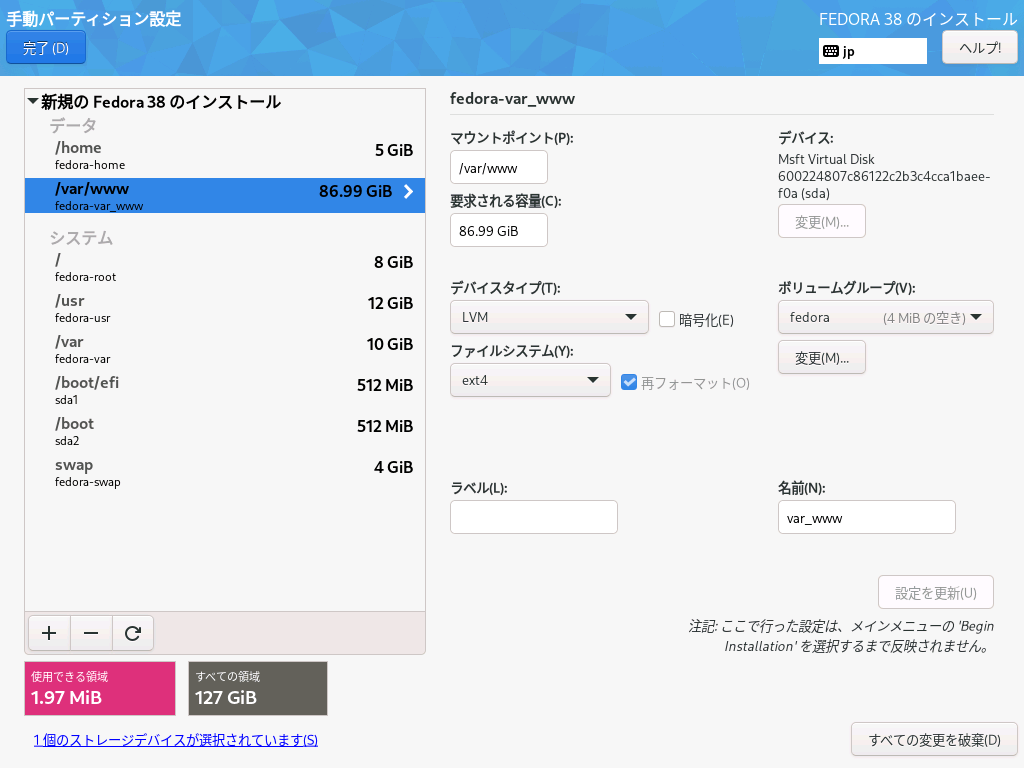Collapse the 新規の Fedora 38 のインストール tree
The width and height of the screenshot is (1024, 768).
point(33,101)
